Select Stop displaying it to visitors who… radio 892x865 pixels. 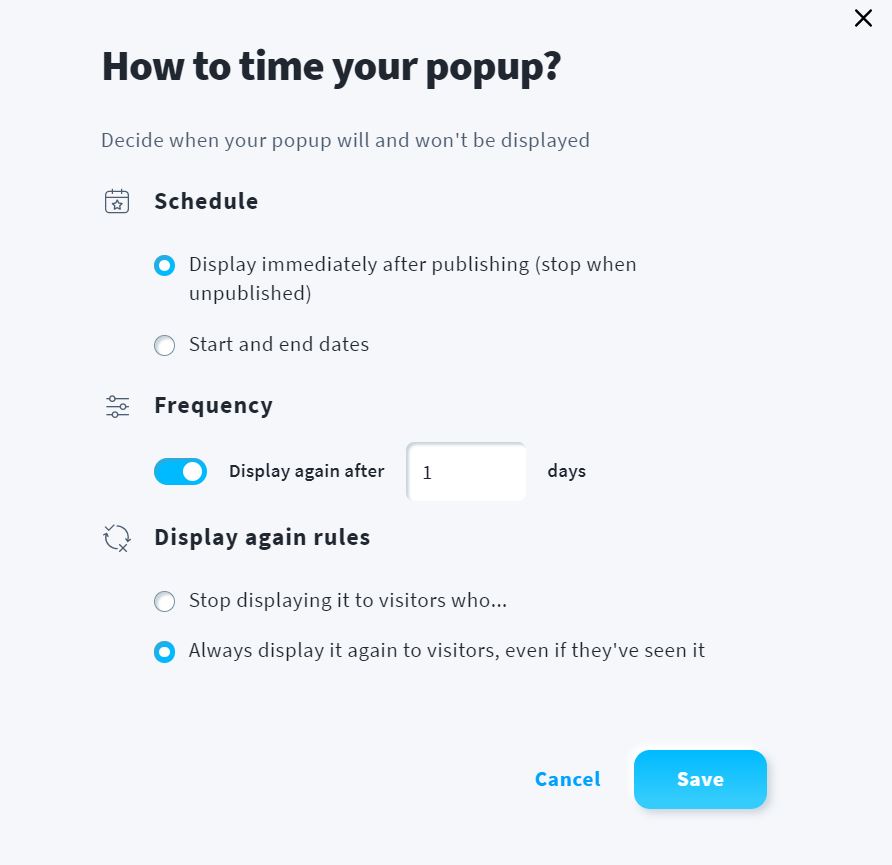pyautogui.click(x=164, y=601)
